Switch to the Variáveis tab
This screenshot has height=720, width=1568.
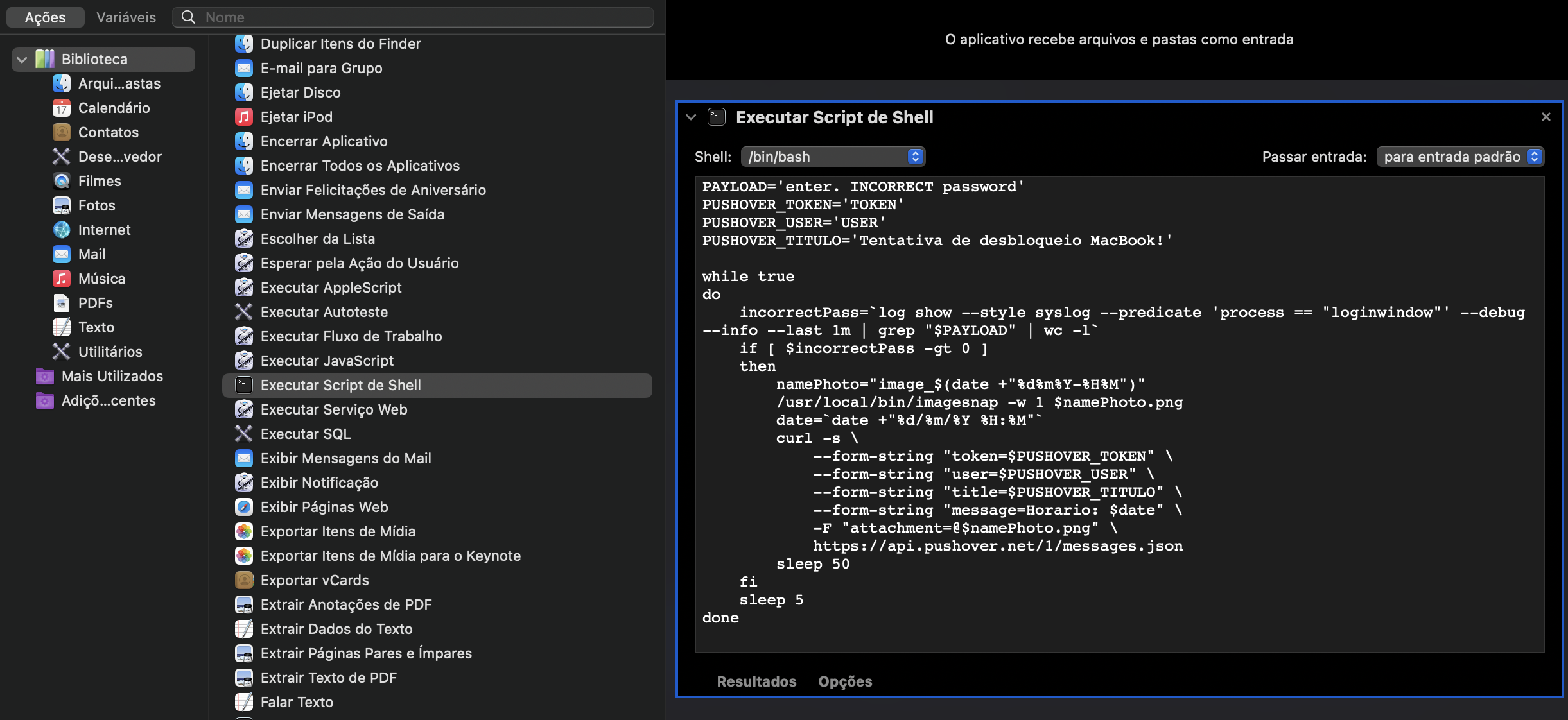point(126,17)
